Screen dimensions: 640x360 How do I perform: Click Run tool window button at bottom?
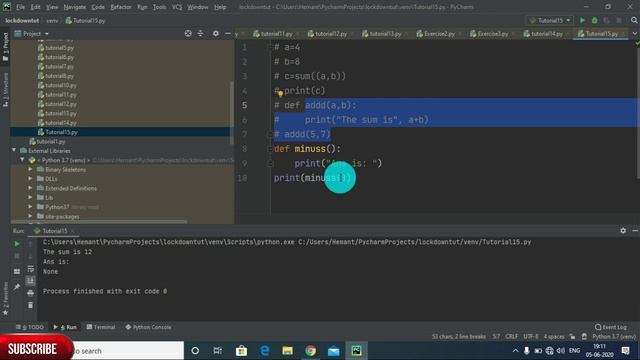(65, 327)
